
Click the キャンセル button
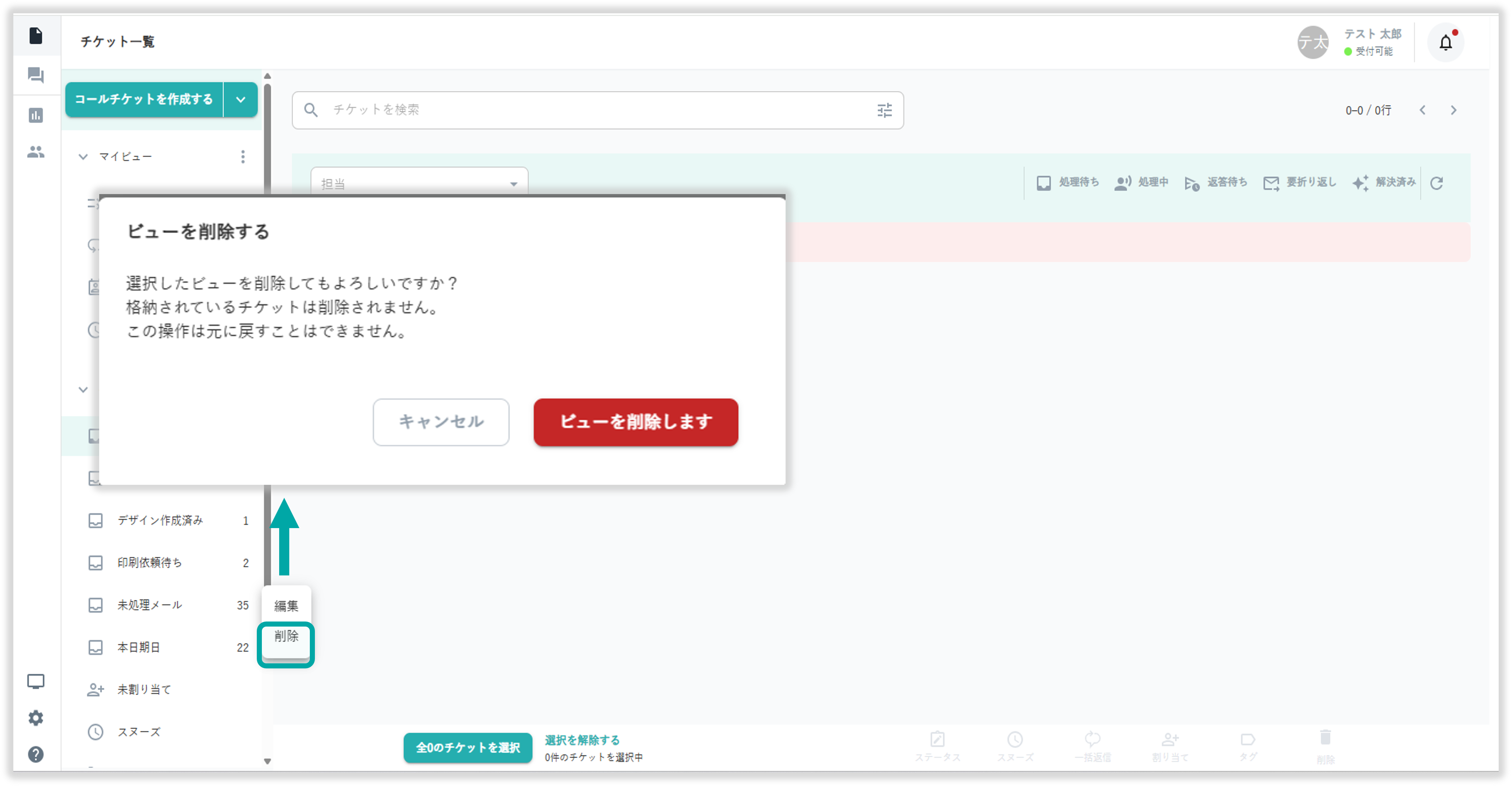[x=441, y=422]
